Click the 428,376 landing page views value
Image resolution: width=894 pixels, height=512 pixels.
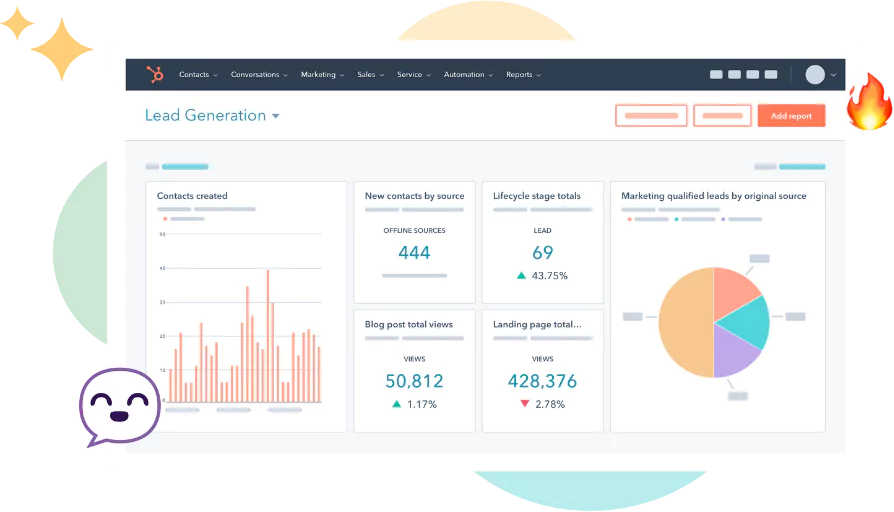point(543,381)
